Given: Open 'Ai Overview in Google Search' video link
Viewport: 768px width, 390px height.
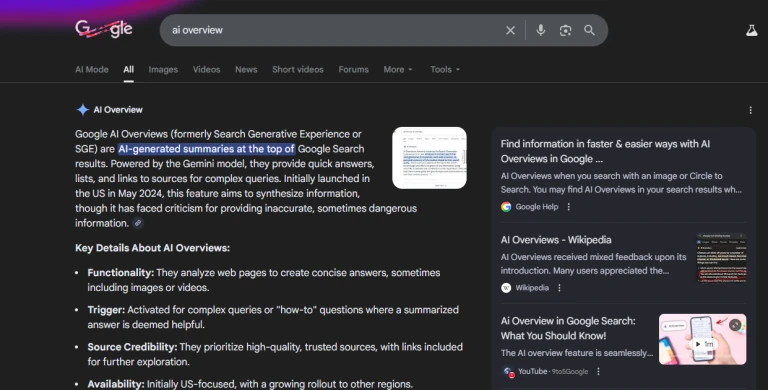Looking at the screenshot, I should click(568, 328).
